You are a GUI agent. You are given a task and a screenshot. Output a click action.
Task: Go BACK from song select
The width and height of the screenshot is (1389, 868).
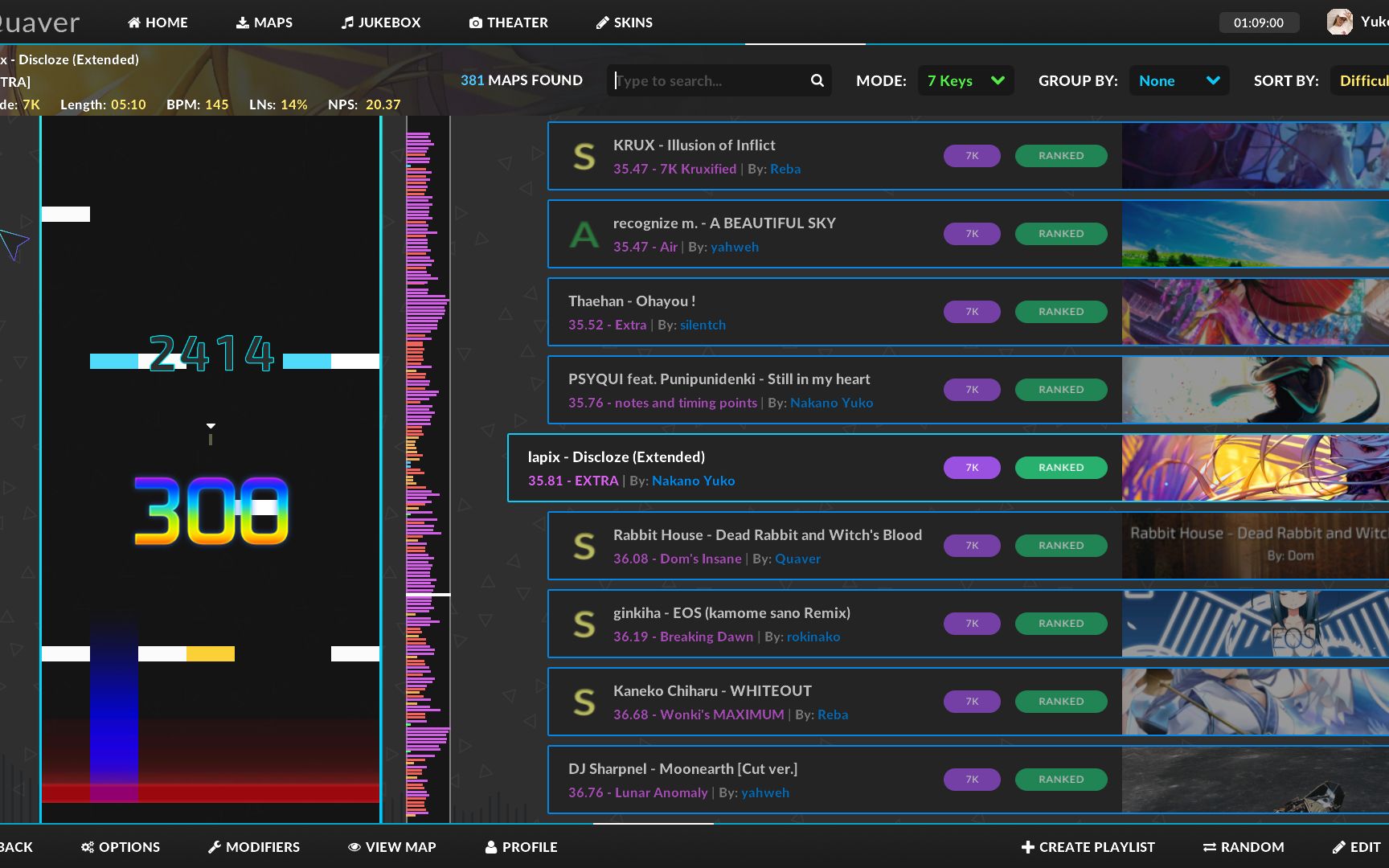point(16,847)
